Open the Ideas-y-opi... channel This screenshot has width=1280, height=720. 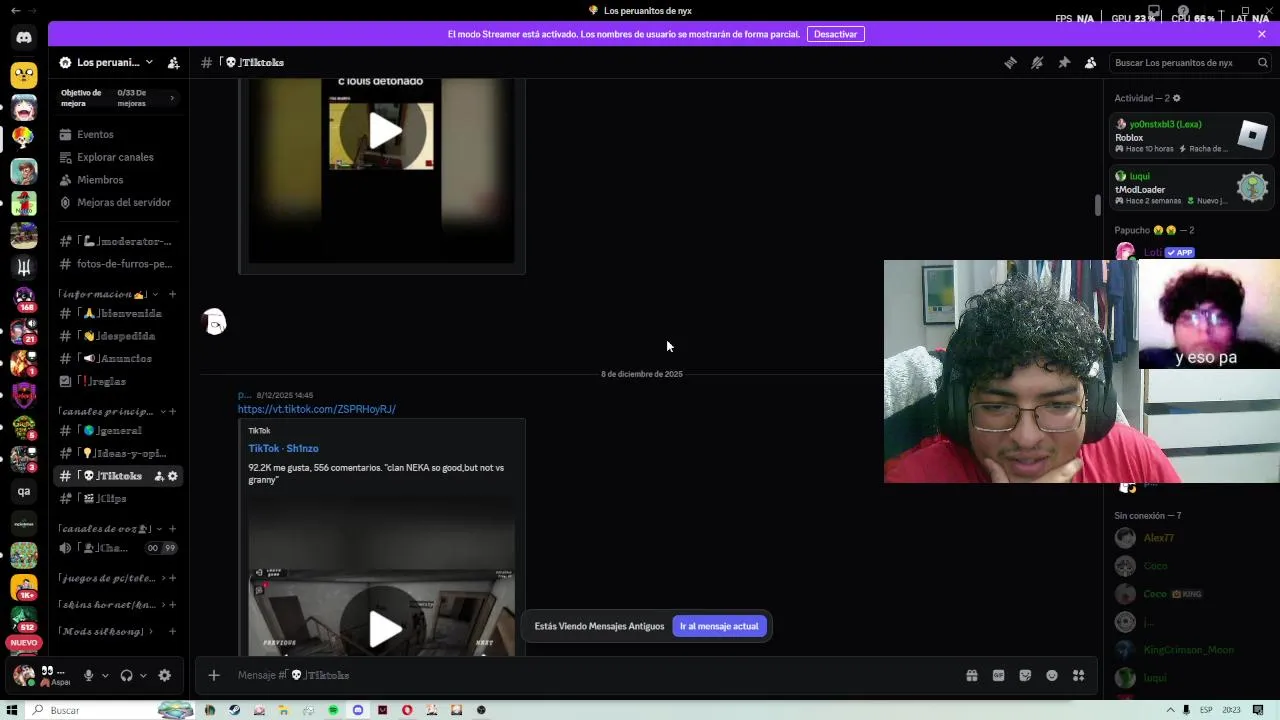point(118,453)
